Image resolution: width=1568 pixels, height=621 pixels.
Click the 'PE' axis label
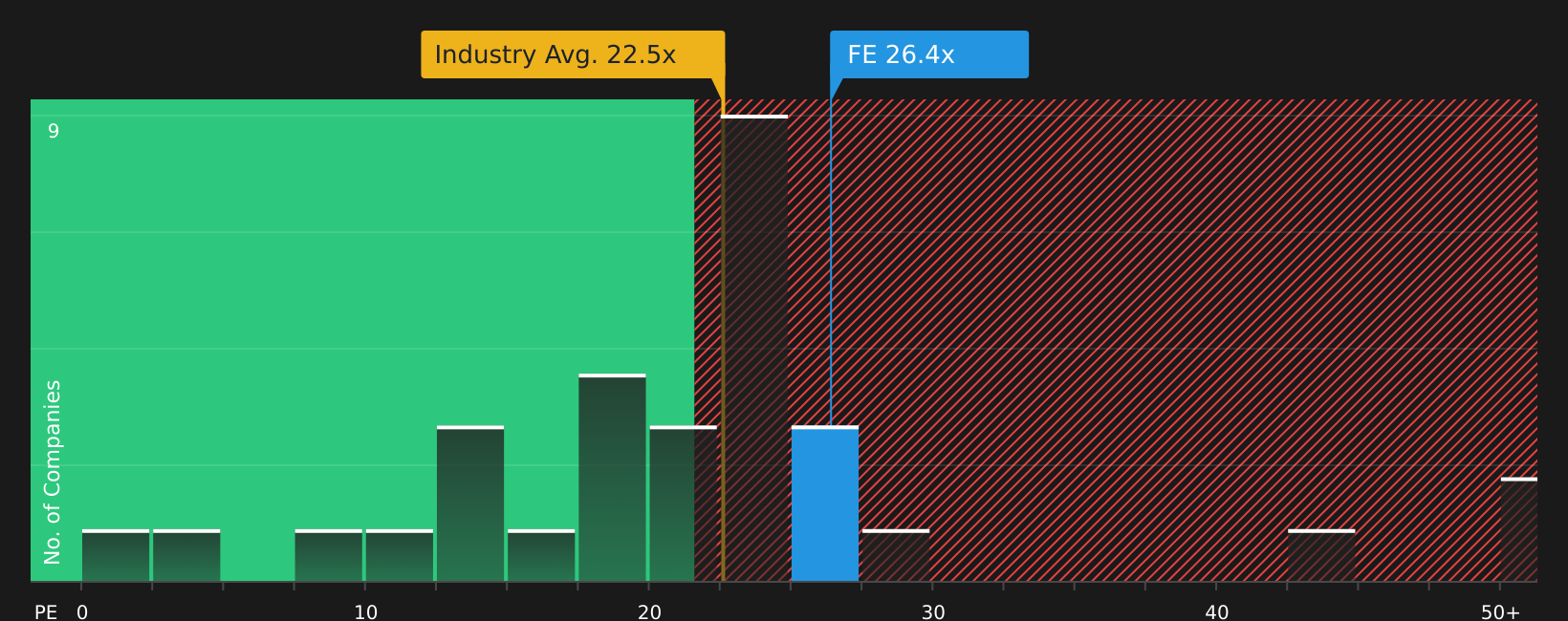[46, 612]
